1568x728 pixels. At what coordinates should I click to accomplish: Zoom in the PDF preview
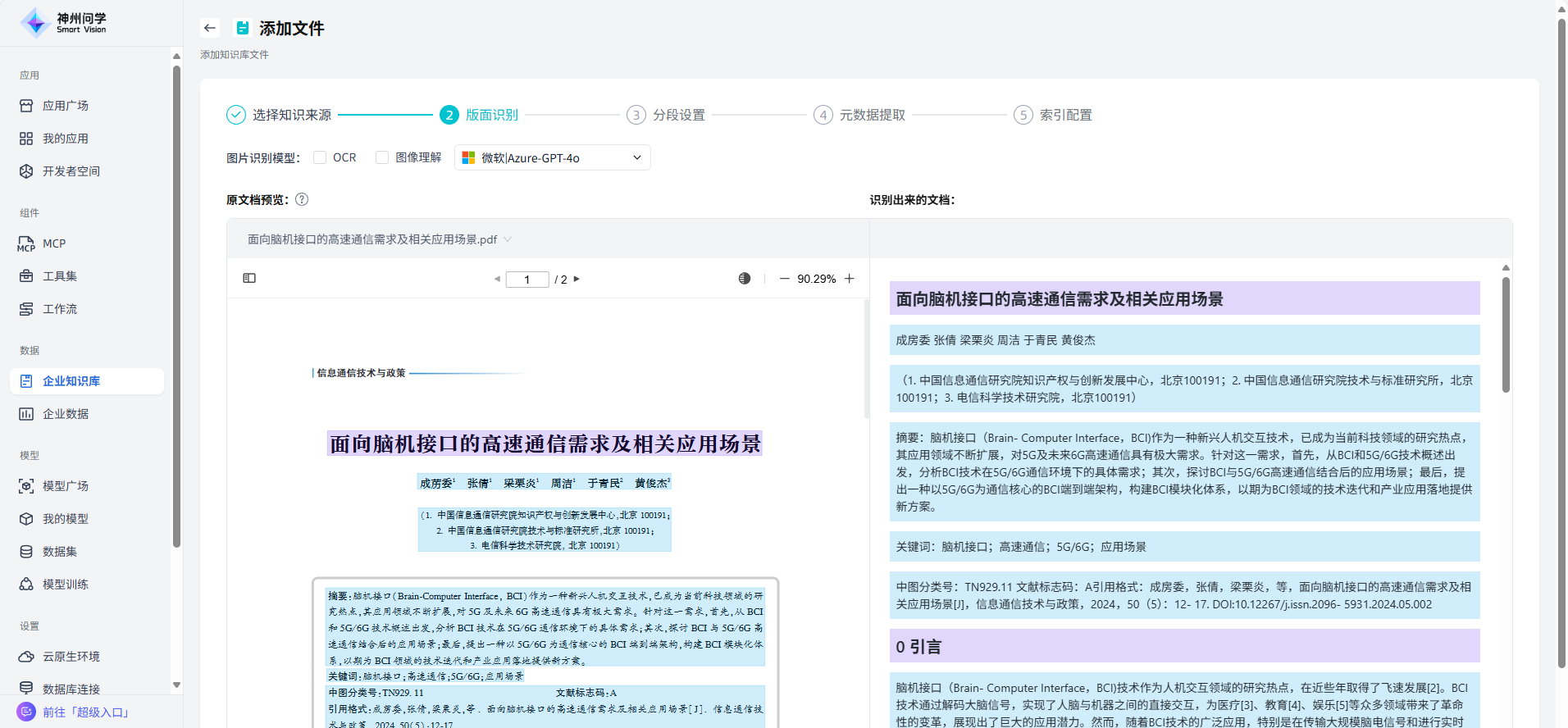coord(850,279)
